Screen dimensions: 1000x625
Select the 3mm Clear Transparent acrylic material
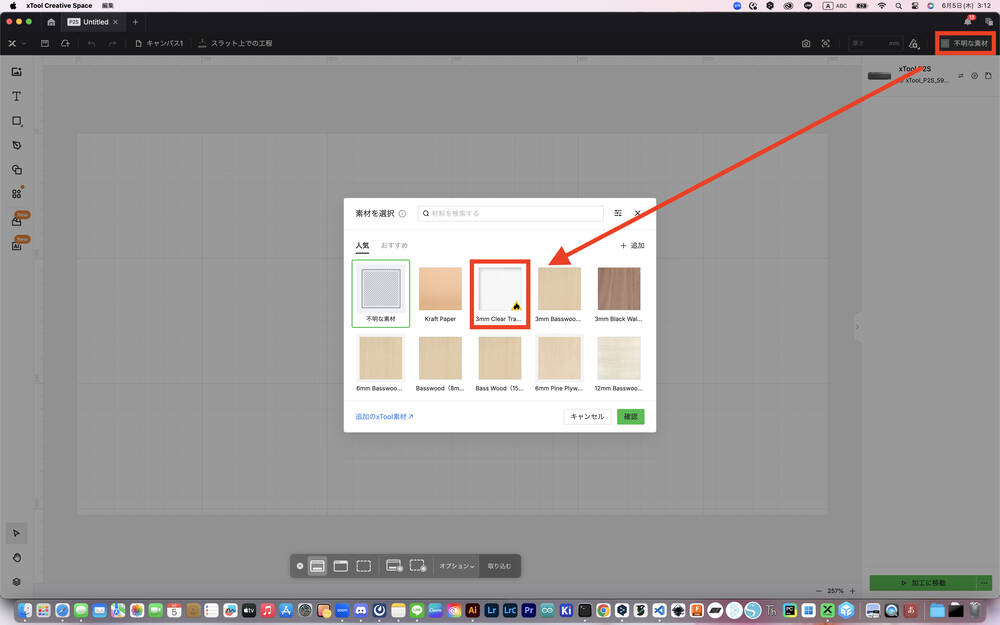coord(499,293)
